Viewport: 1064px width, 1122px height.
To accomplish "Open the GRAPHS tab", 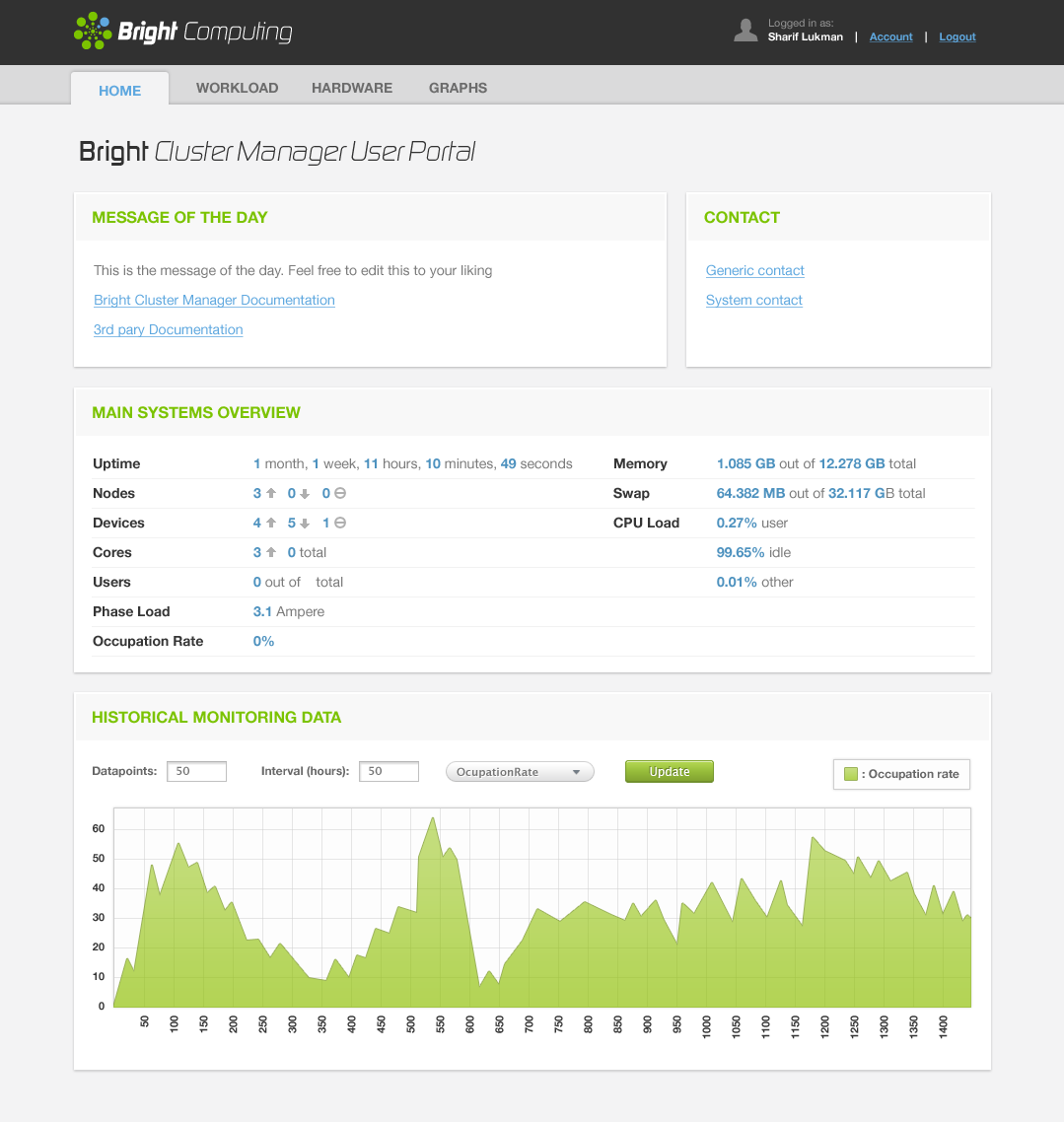I will 458,88.
